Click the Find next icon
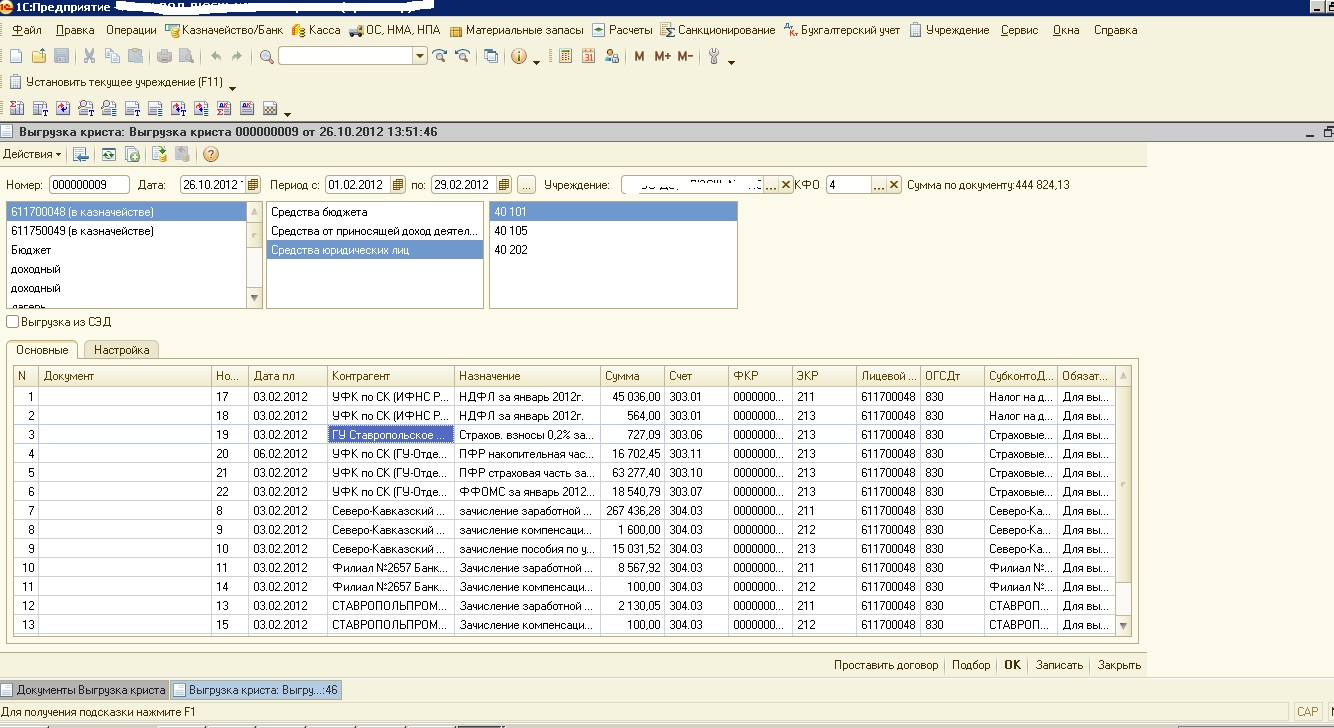1334x728 pixels. [x=439, y=56]
